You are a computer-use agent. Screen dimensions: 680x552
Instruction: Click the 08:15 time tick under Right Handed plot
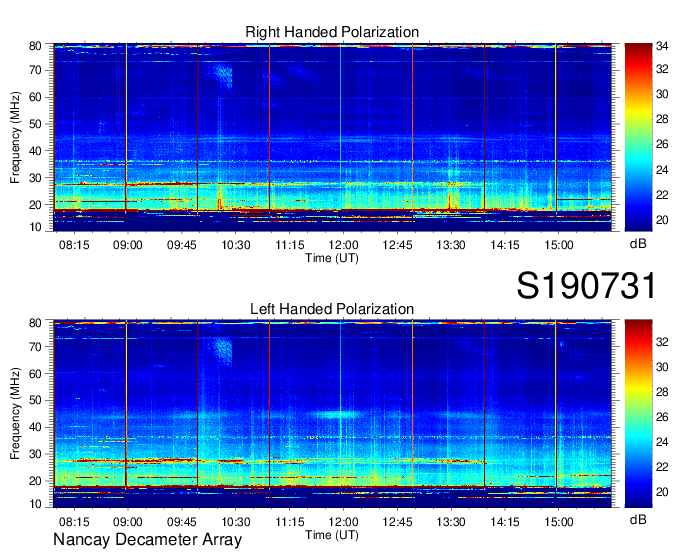tap(74, 245)
